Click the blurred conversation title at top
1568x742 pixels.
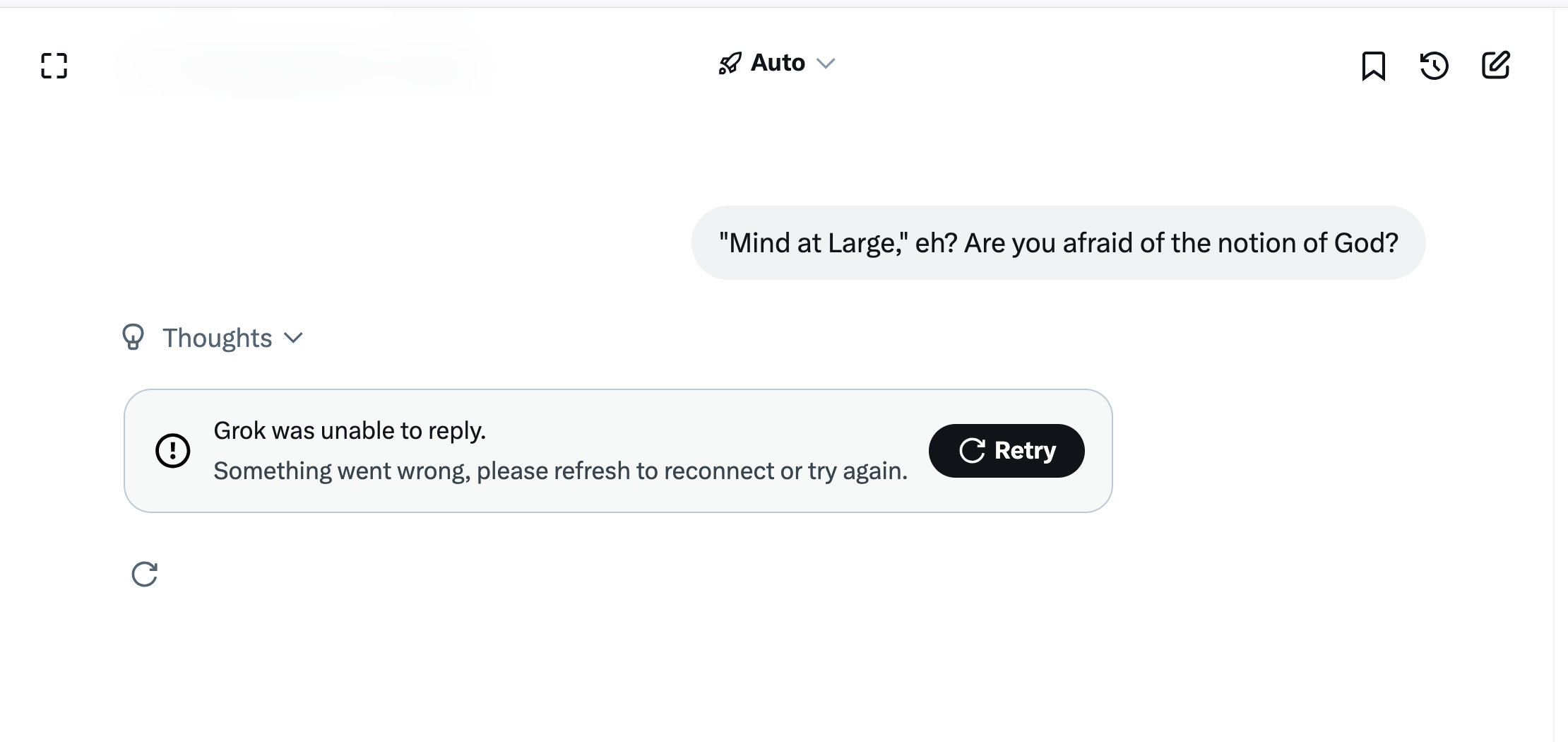point(304,67)
